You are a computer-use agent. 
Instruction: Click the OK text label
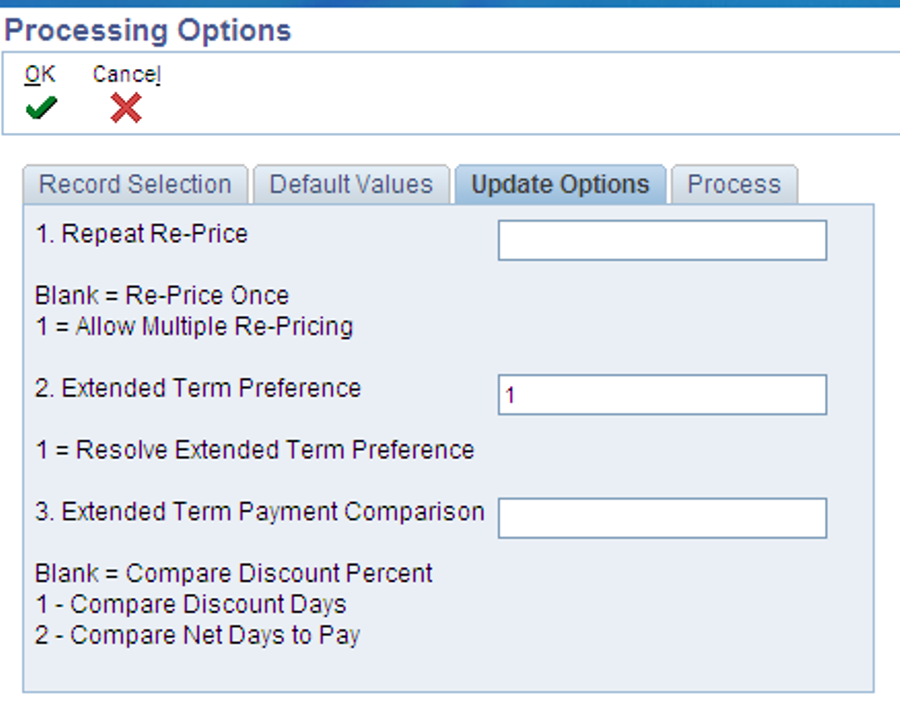coord(40,75)
